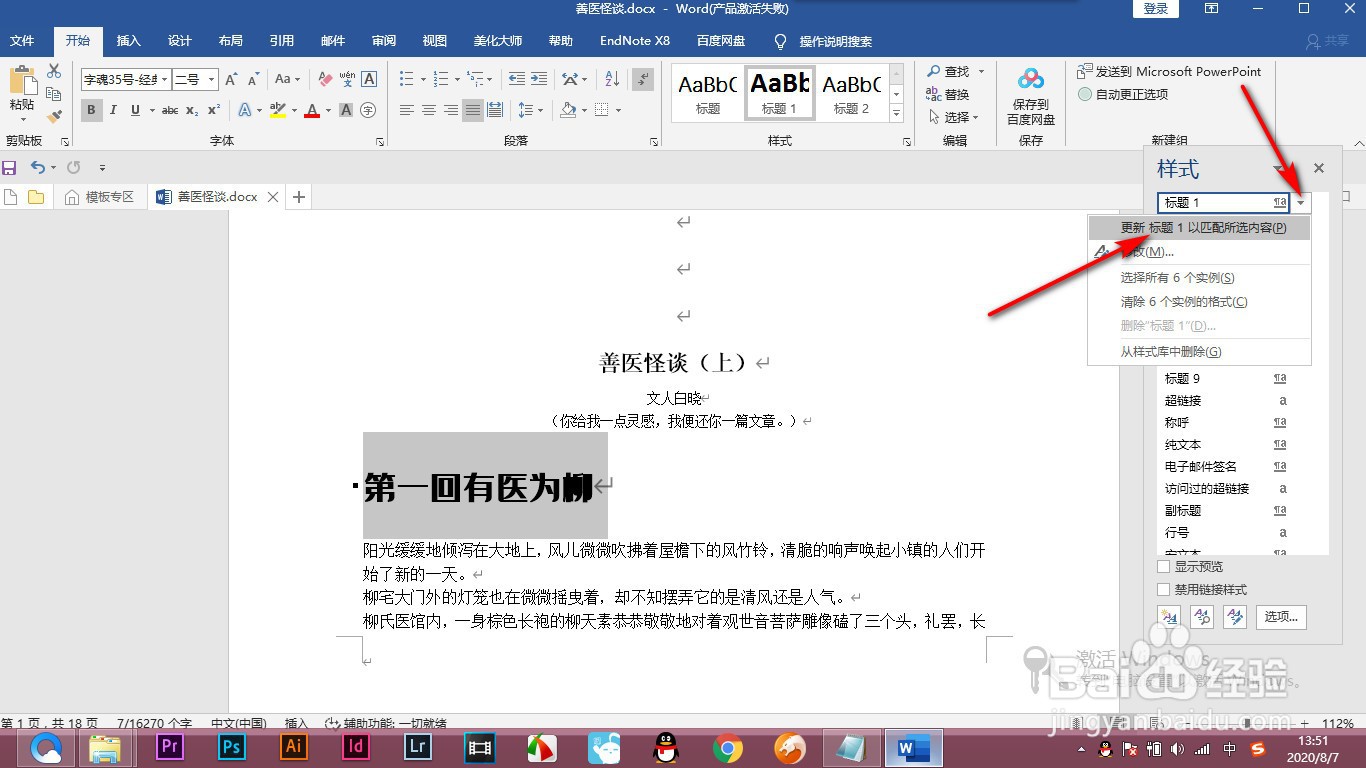This screenshot has height=768, width=1366.
Task: Open font size dropdown 二号
Action: pos(212,79)
